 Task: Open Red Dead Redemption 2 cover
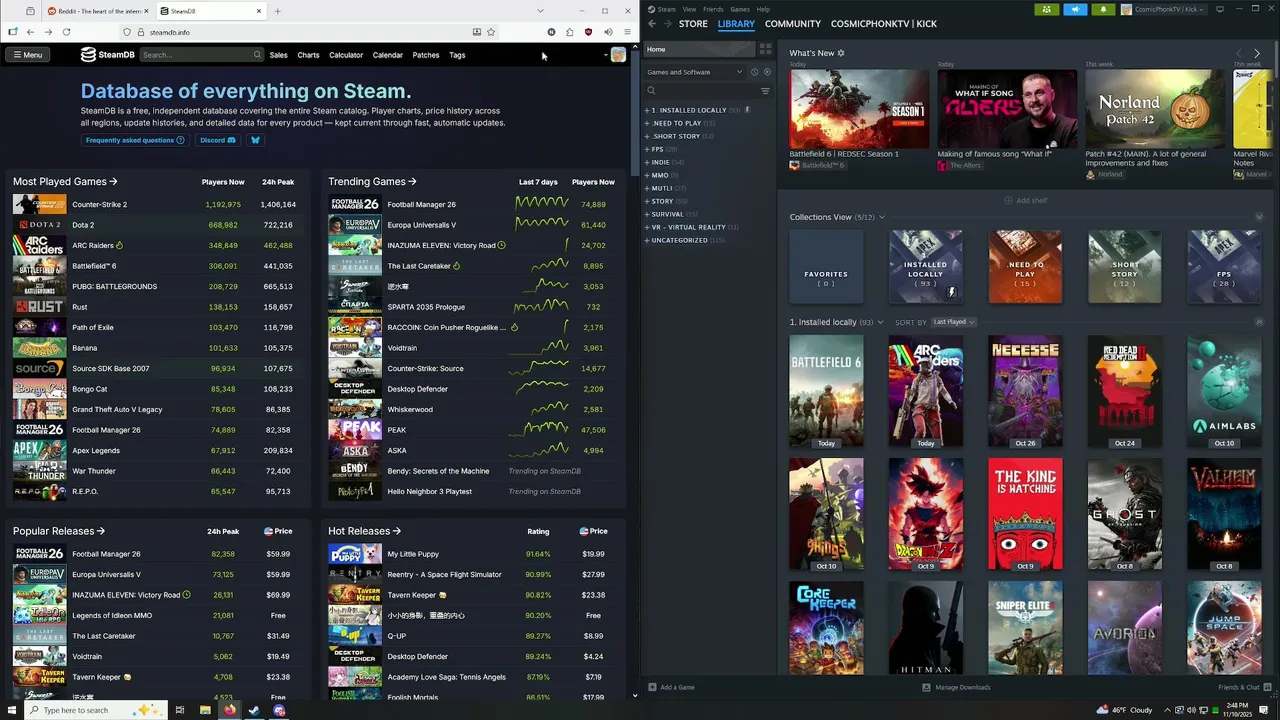click(x=1125, y=391)
